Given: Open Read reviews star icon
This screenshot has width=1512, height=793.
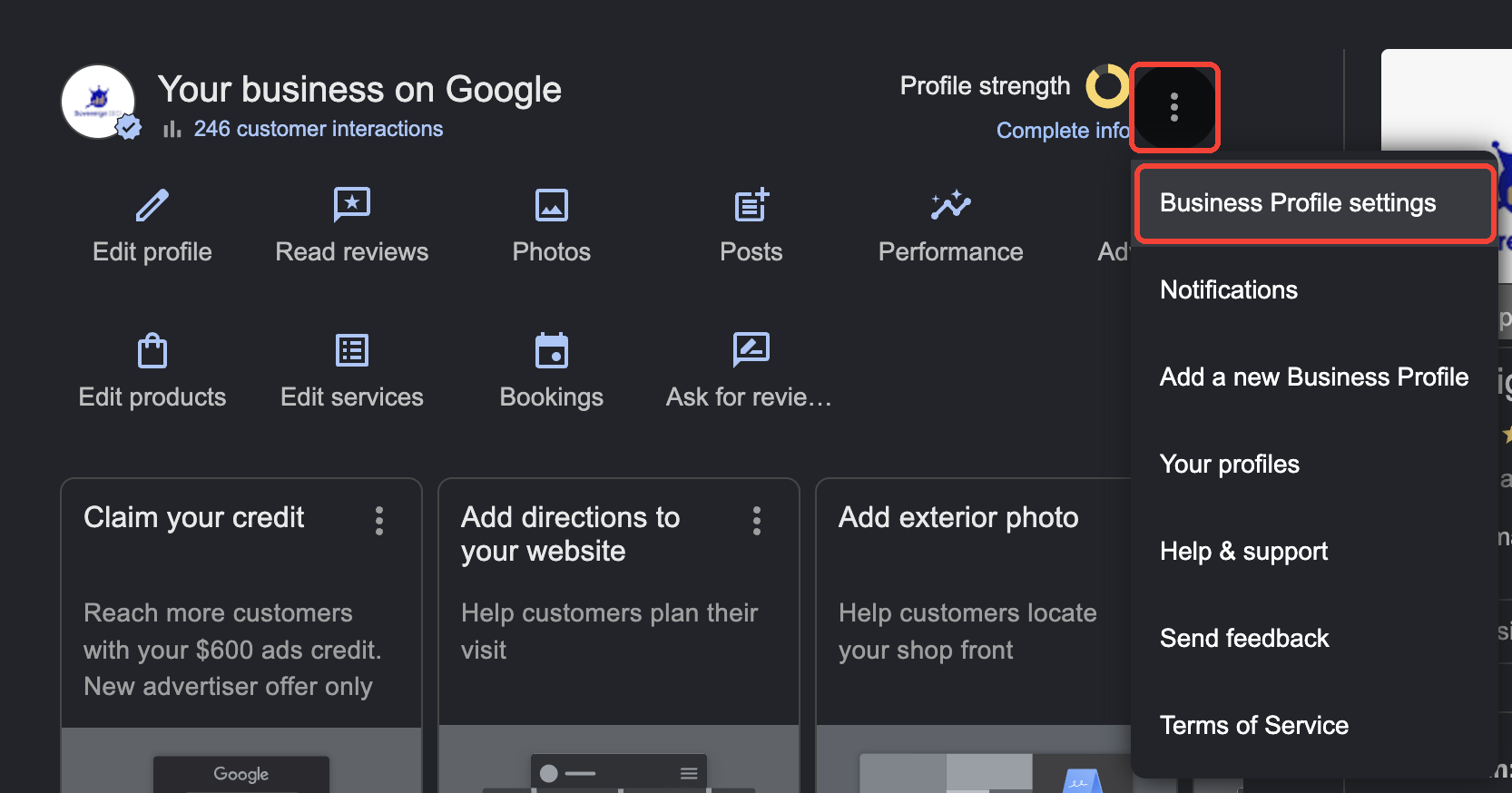Looking at the screenshot, I should click(352, 205).
